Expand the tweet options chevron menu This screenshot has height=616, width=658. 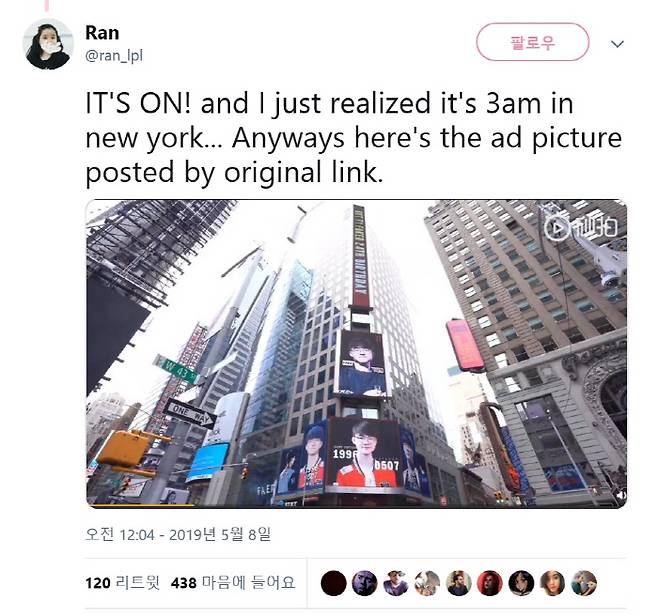[x=617, y=44]
